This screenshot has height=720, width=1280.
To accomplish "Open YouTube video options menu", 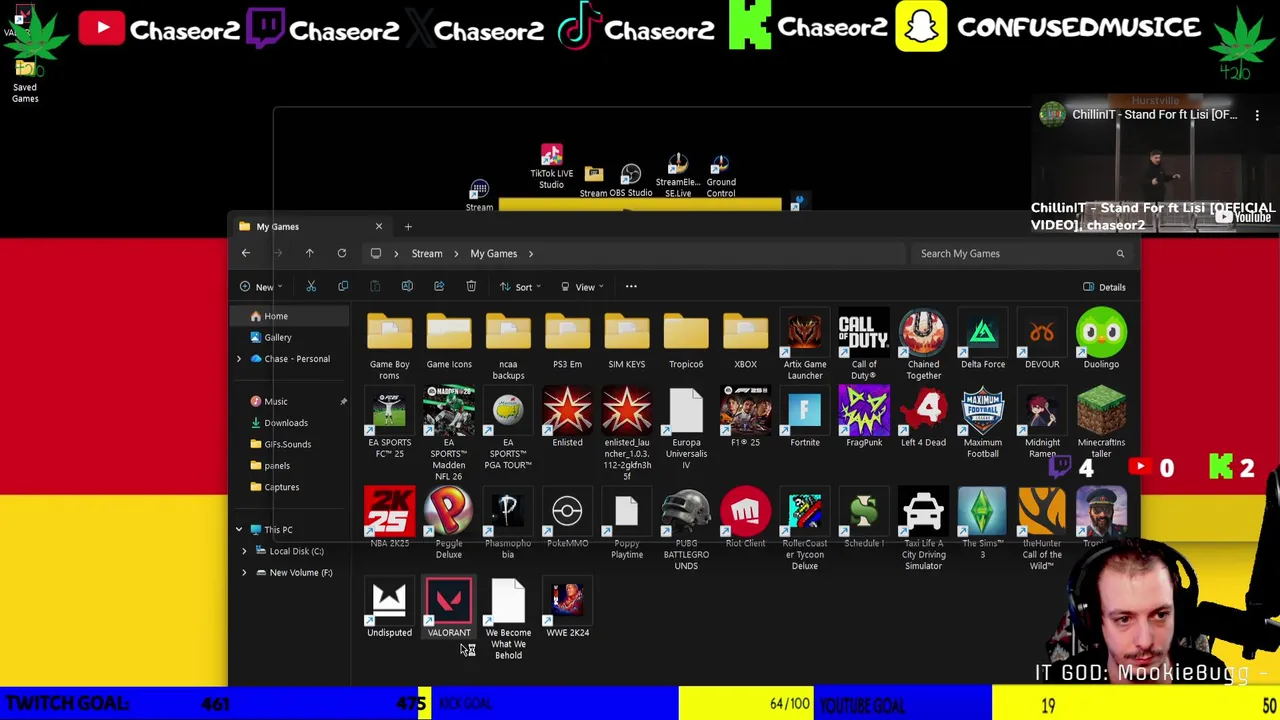I will [x=1257, y=115].
